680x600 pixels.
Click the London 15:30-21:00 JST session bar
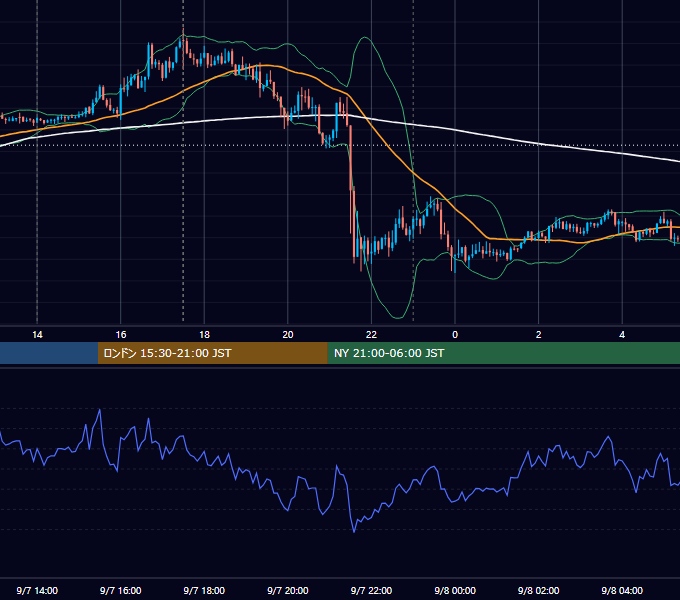coord(212,353)
